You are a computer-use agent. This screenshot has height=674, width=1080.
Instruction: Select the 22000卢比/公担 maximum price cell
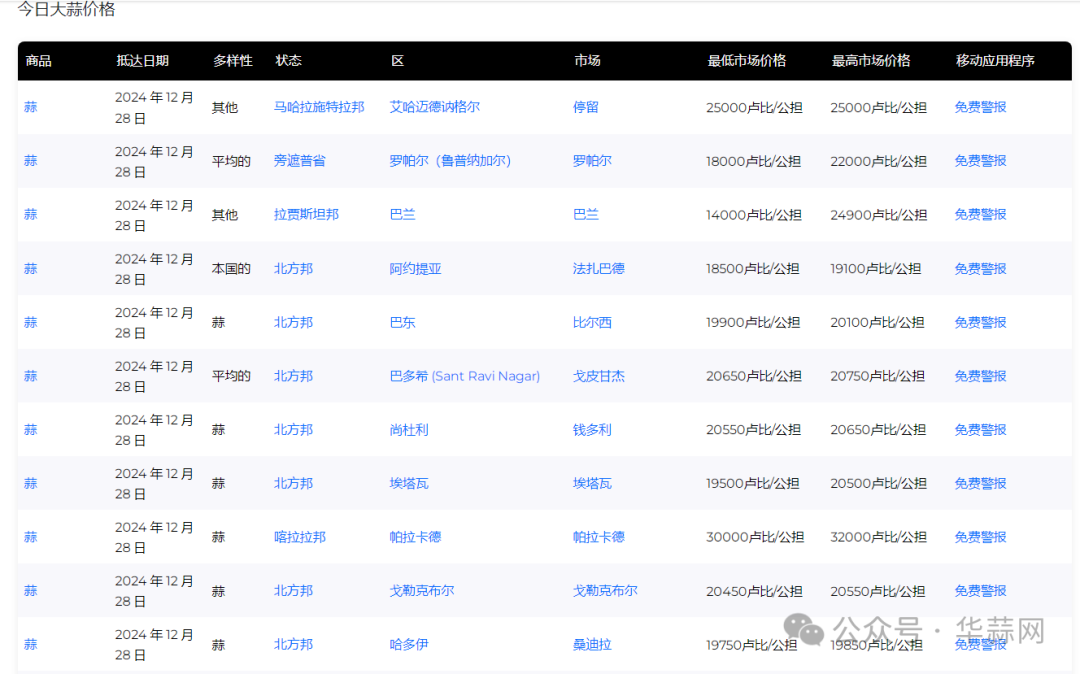[878, 161]
